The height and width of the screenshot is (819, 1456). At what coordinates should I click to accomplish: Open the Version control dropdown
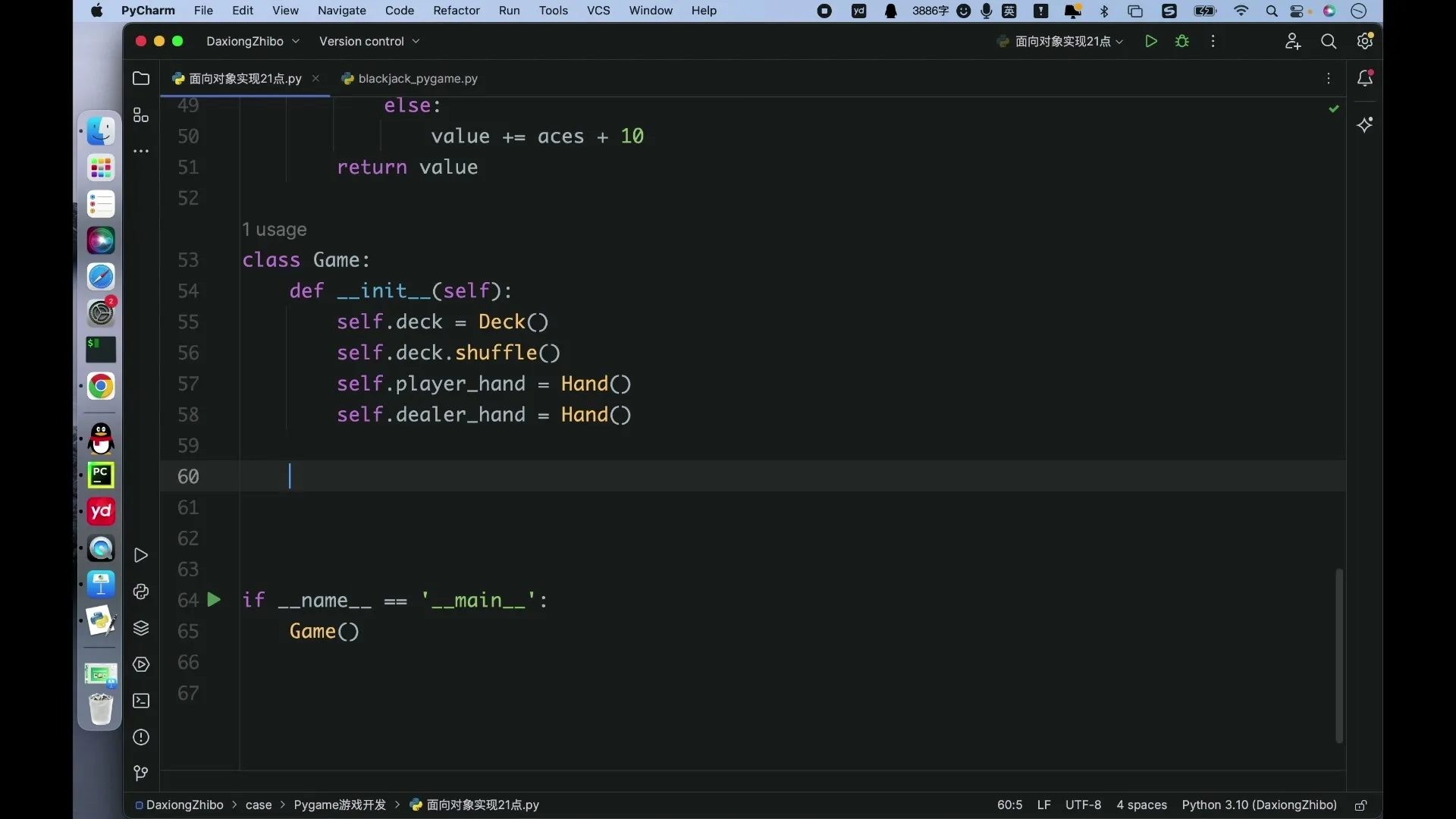click(369, 41)
